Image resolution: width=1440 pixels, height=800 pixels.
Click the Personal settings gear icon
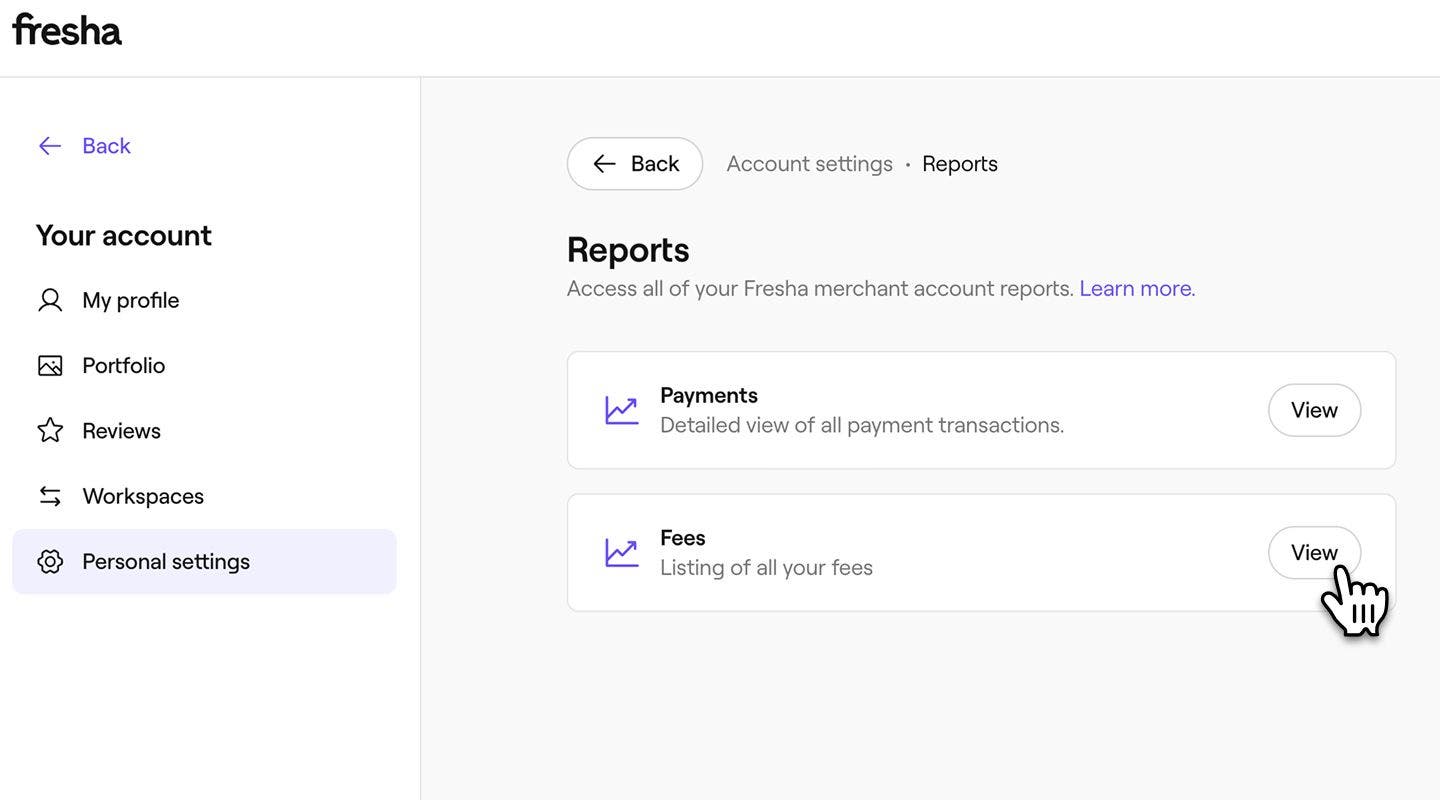(50, 562)
